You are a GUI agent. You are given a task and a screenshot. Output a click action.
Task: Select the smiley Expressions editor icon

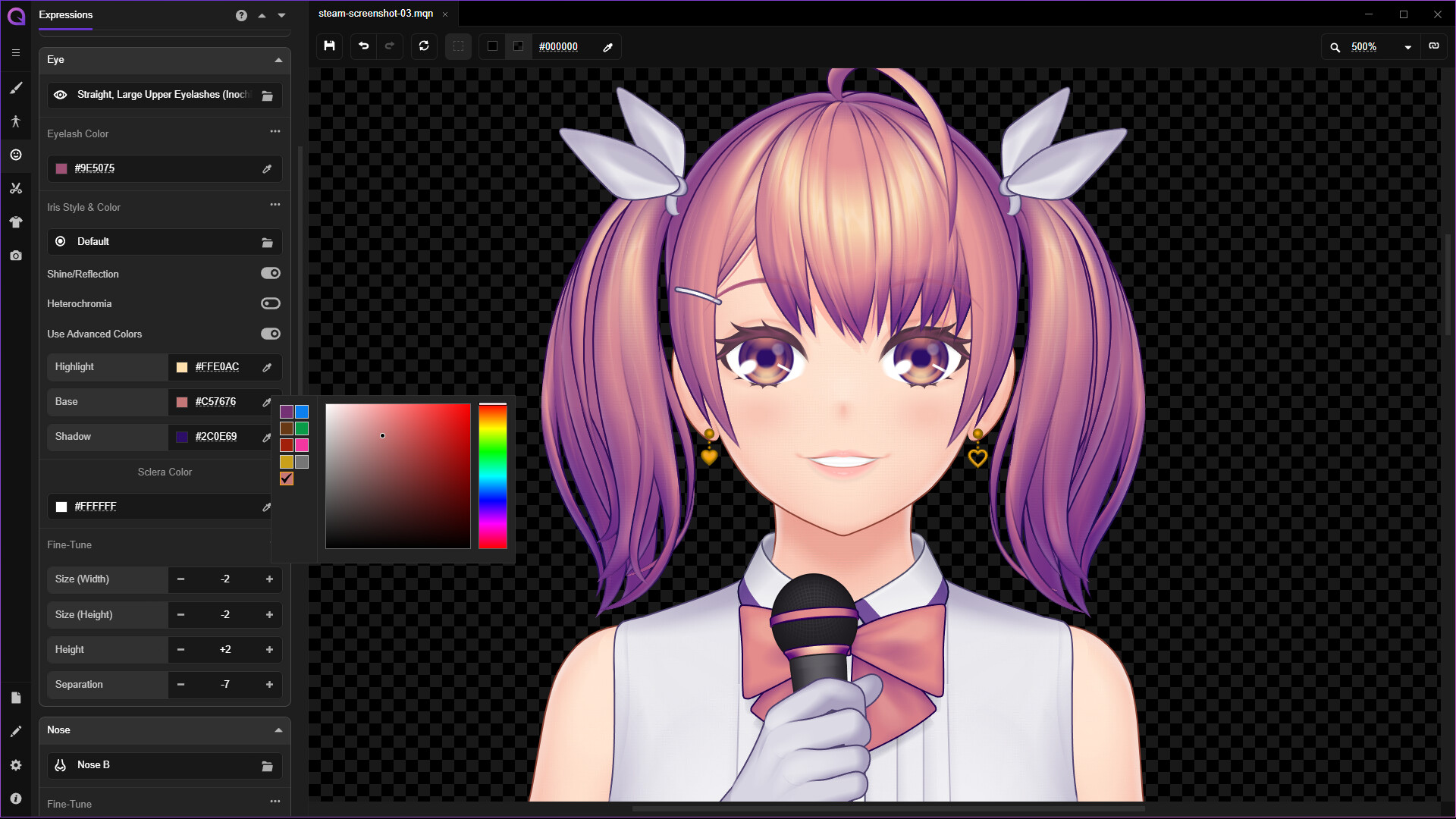(x=16, y=155)
